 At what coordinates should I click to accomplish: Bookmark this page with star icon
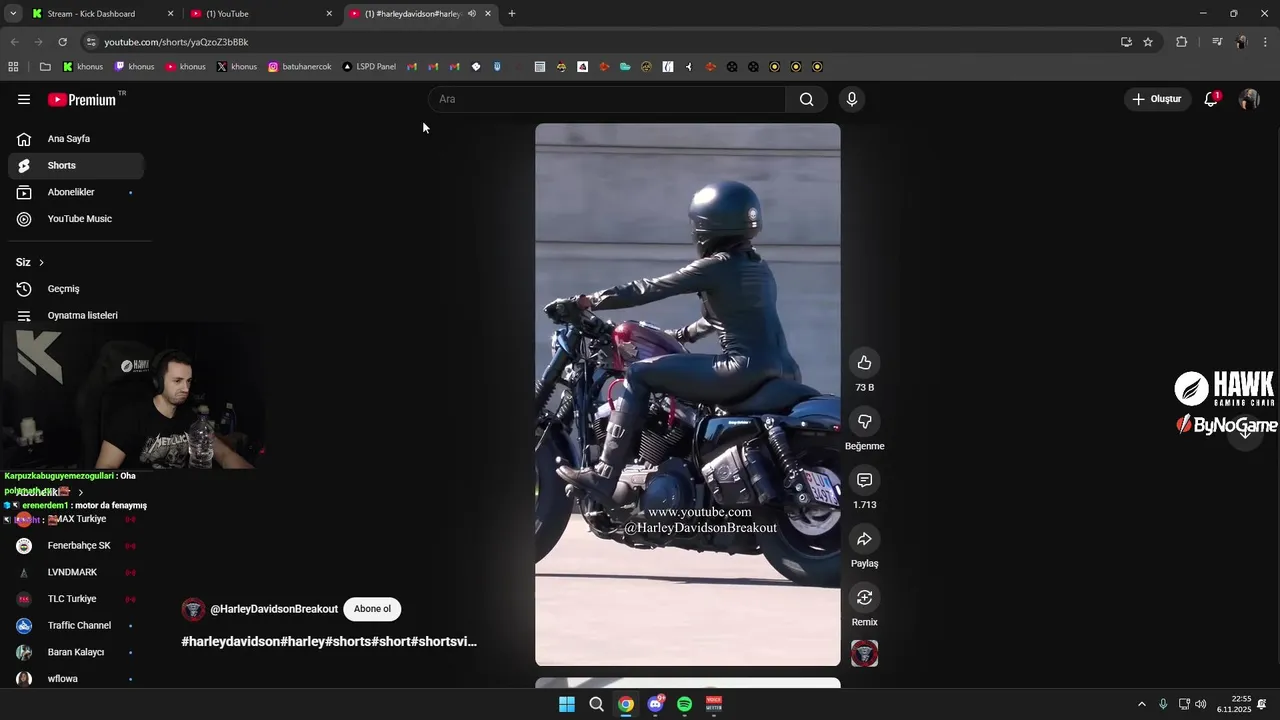1148,42
